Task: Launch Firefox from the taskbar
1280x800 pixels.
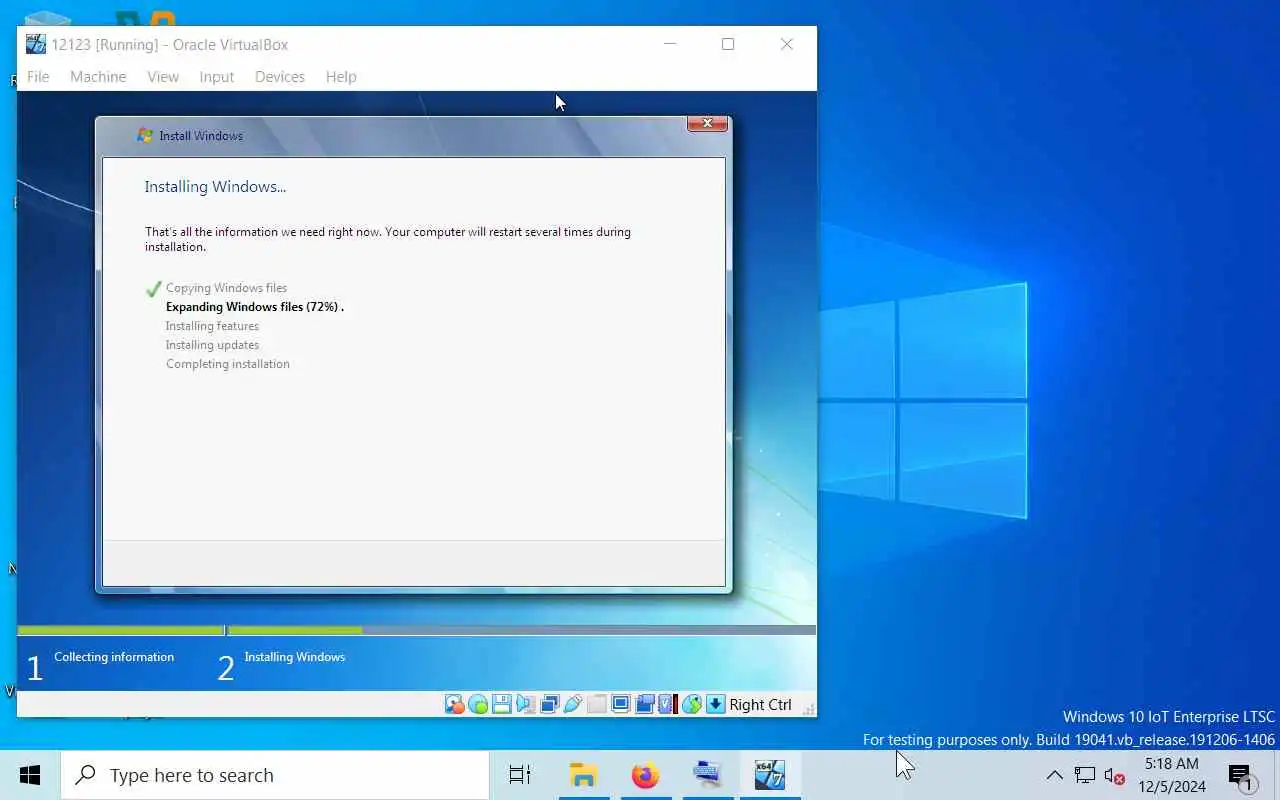Action: click(646, 775)
